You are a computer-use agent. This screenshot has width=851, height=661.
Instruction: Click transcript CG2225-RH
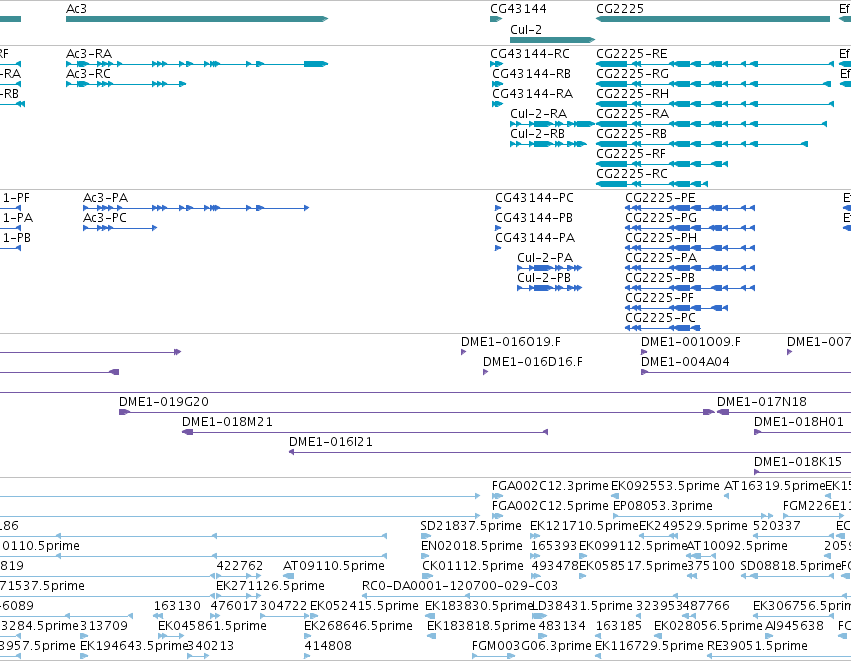715,104
